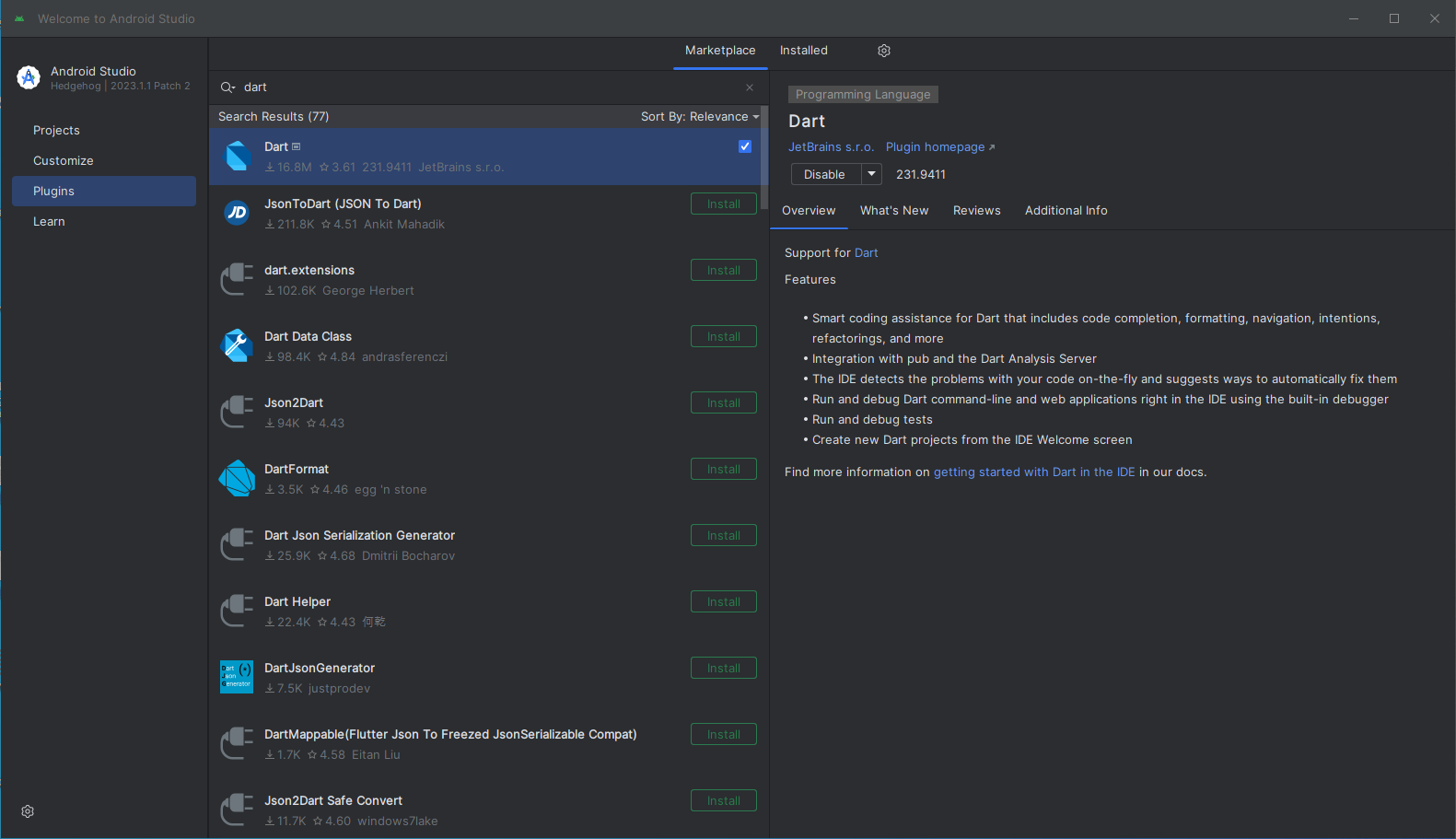
Task: Open Learn in the sidebar
Action: [104, 222]
